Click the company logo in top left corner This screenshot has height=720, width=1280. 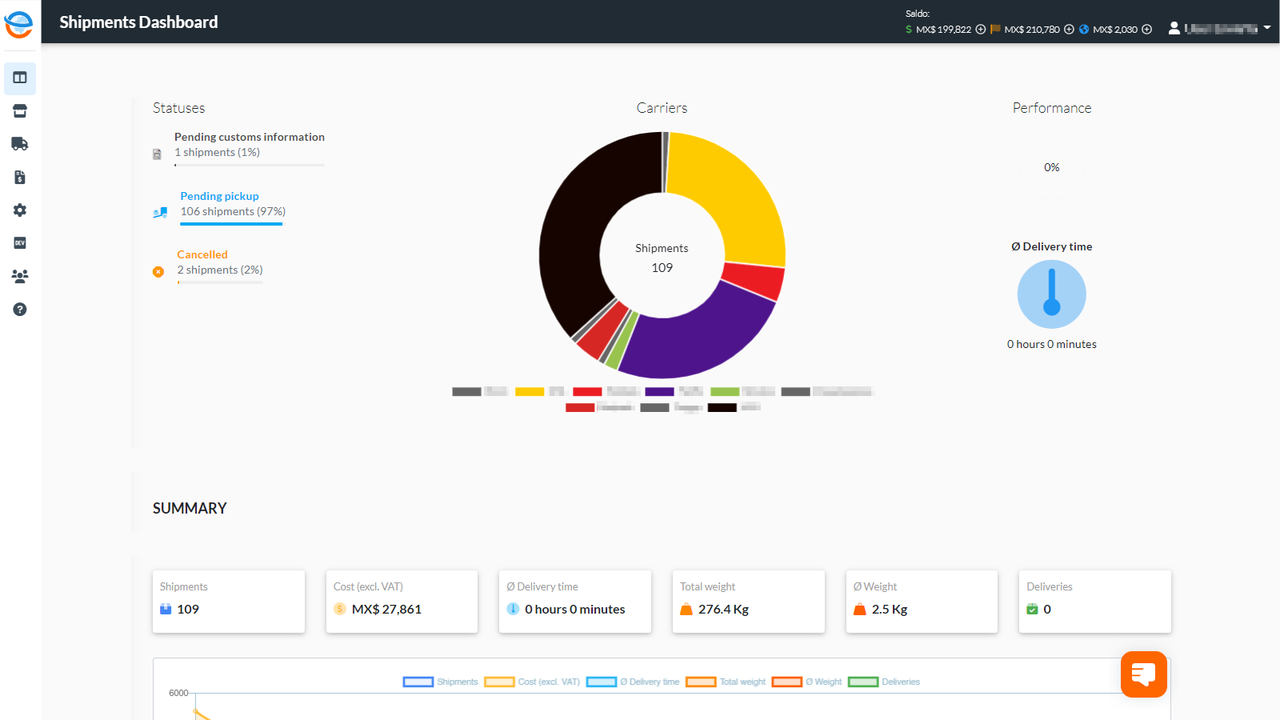point(18,24)
